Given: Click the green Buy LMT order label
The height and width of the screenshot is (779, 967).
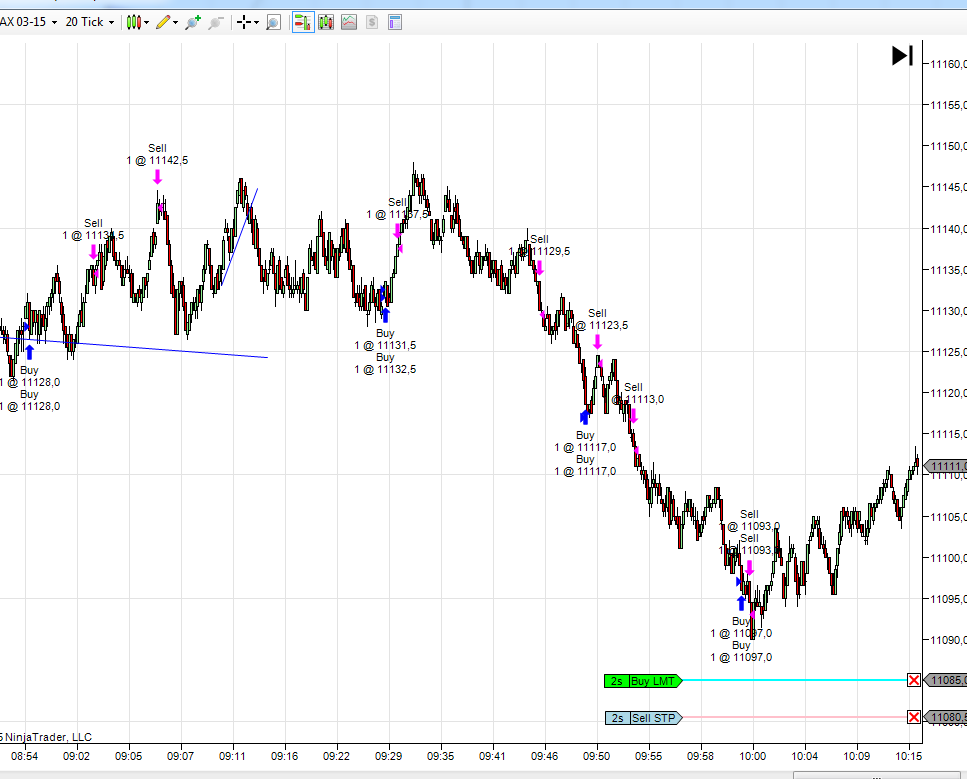Looking at the screenshot, I should click(654, 681).
